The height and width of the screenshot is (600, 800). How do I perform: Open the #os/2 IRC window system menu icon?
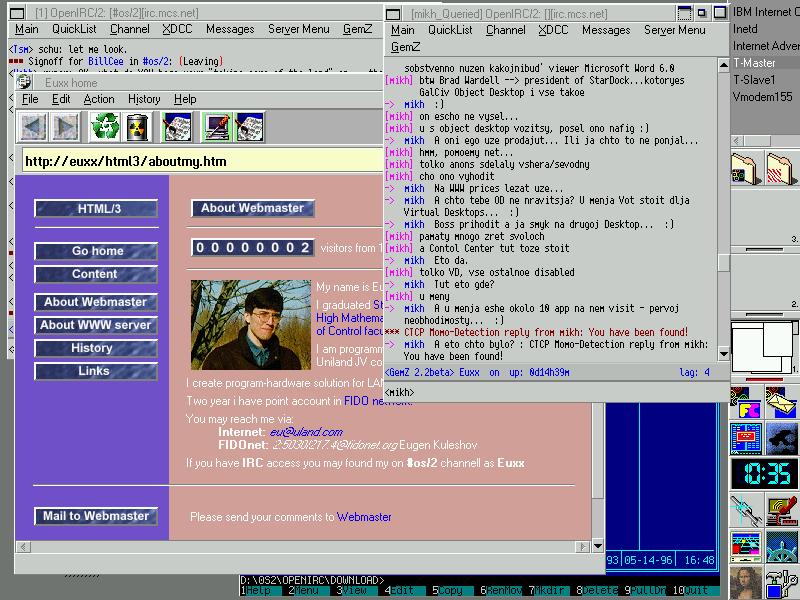pos(17,13)
